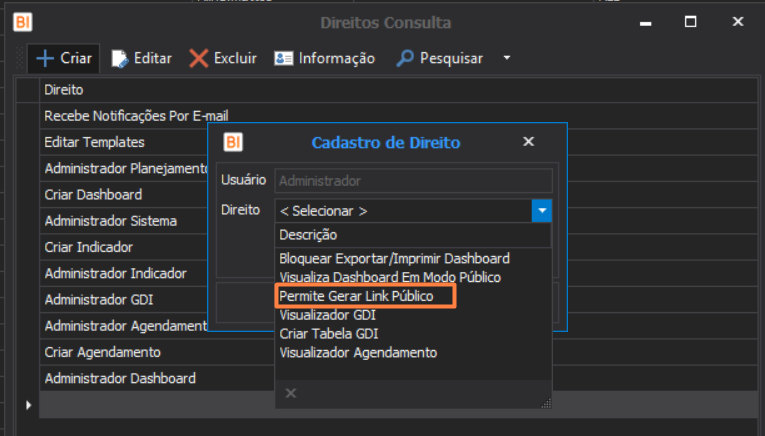This screenshot has height=436, width=765.
Task: Select 'Criar Tabela GDI' option
Action: point(329,333)
